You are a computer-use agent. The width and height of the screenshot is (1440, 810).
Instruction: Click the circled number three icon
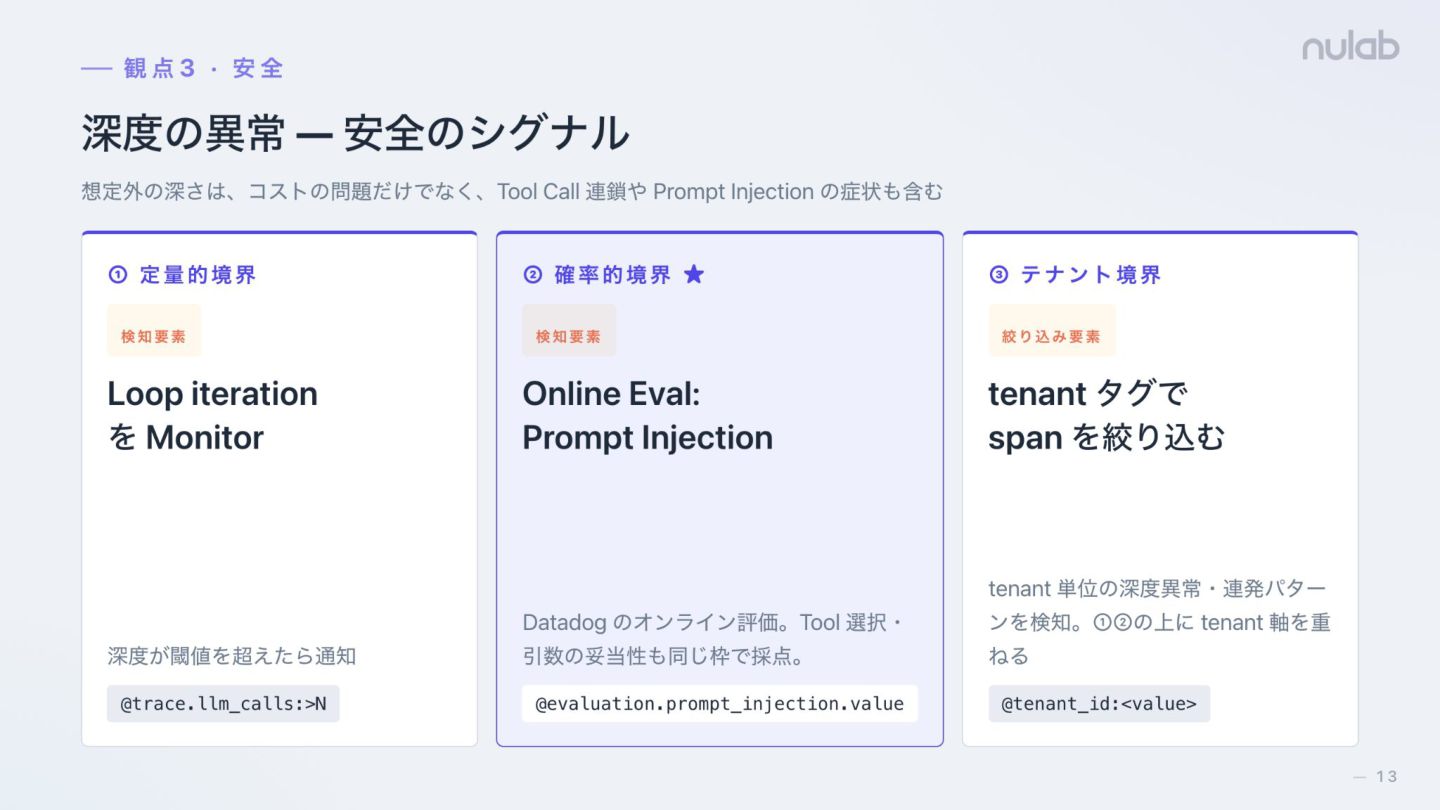[x=999, y=274]
